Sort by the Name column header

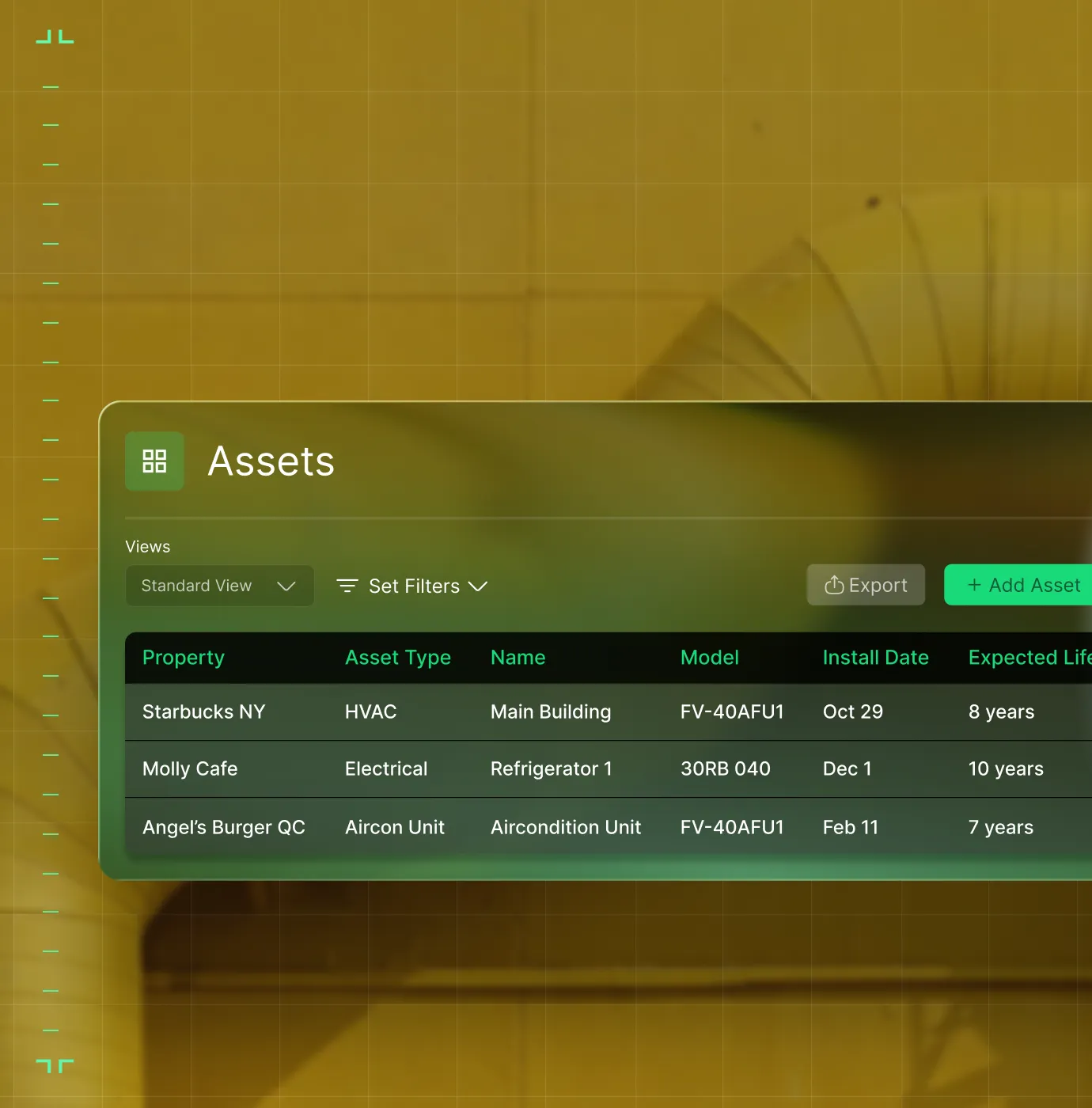(518, 658)
